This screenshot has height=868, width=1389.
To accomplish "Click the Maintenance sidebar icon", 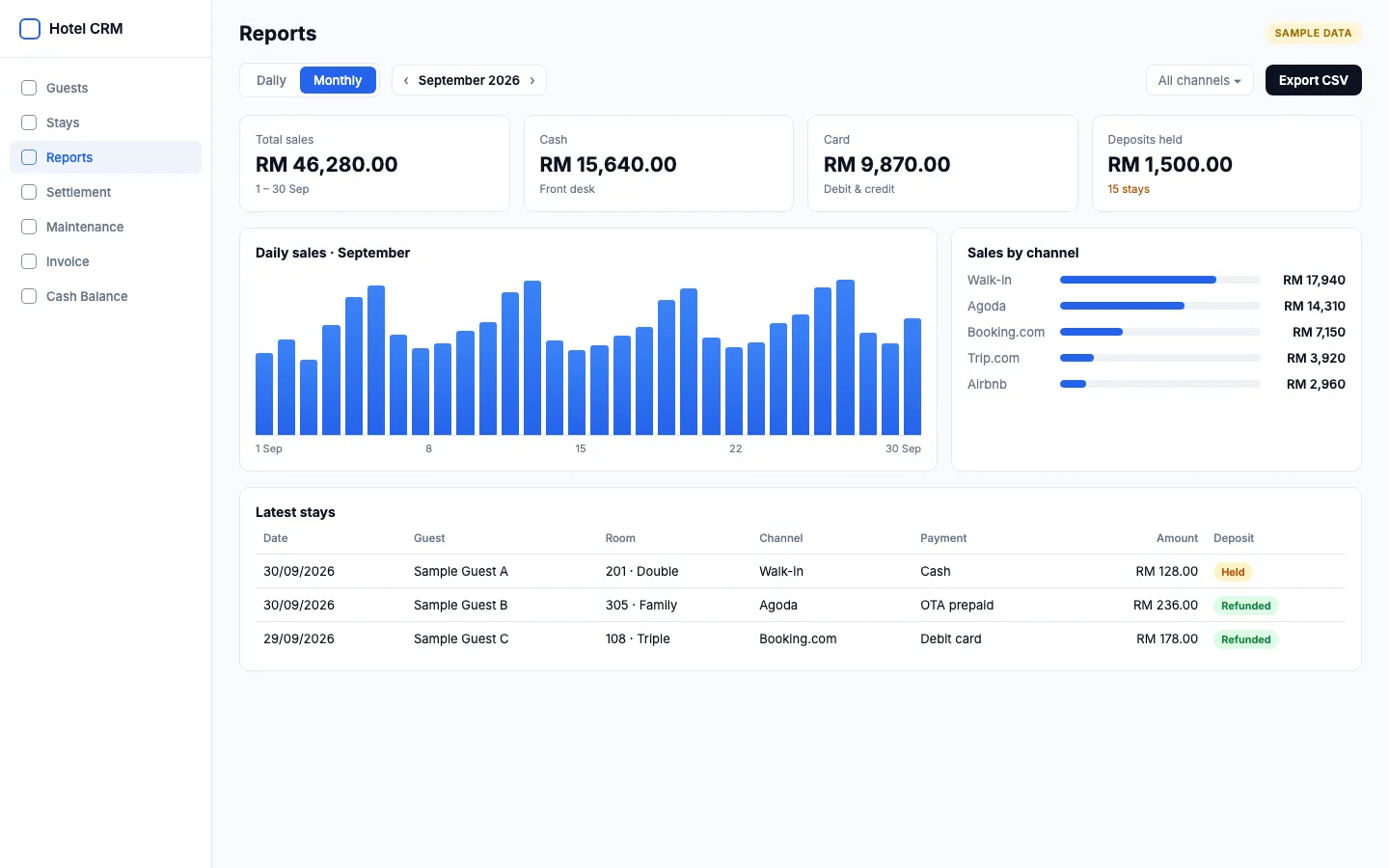I will pos(29,227).
